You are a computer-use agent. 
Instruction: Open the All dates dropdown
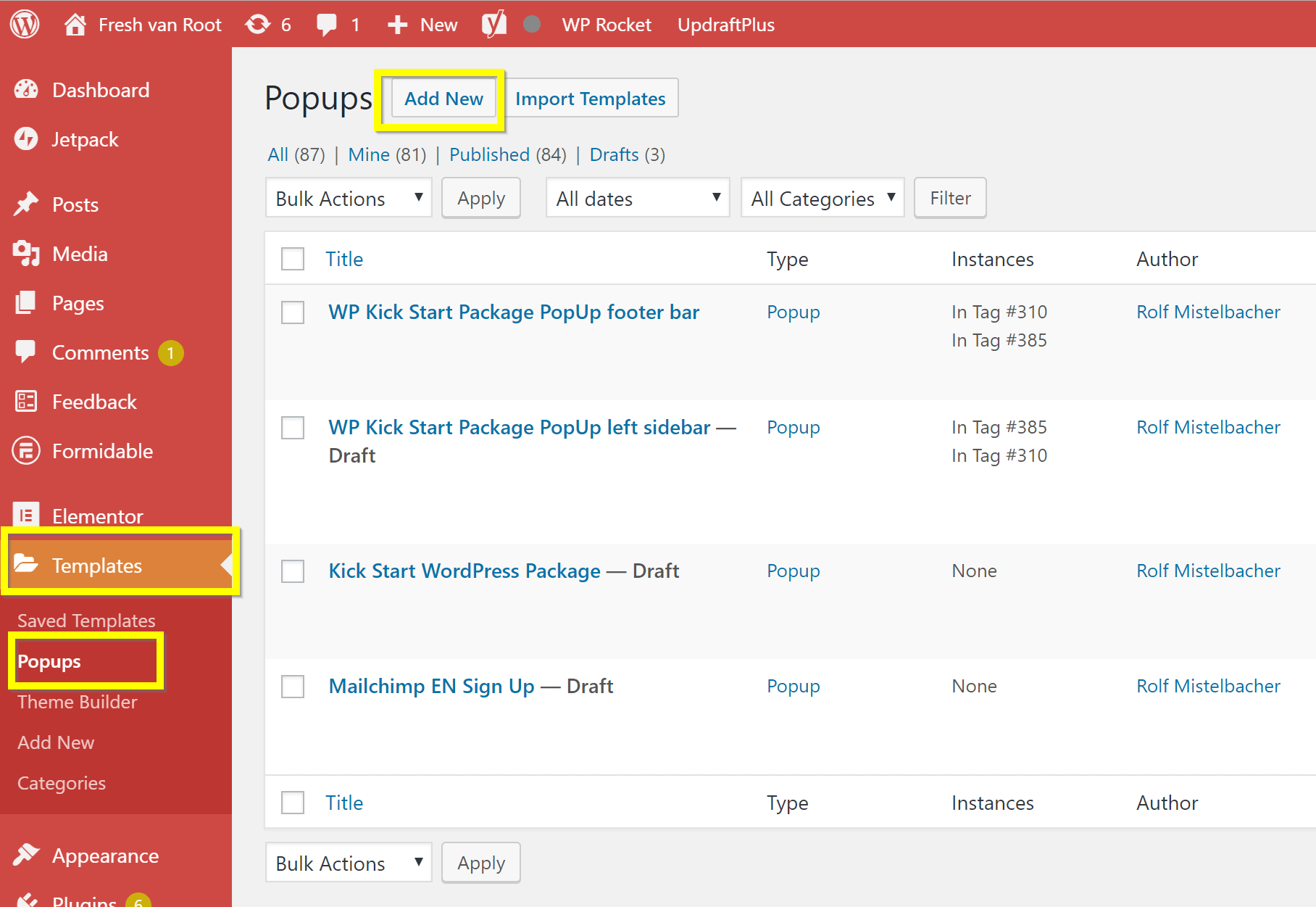pyautogui.click(x=638, y=198)
